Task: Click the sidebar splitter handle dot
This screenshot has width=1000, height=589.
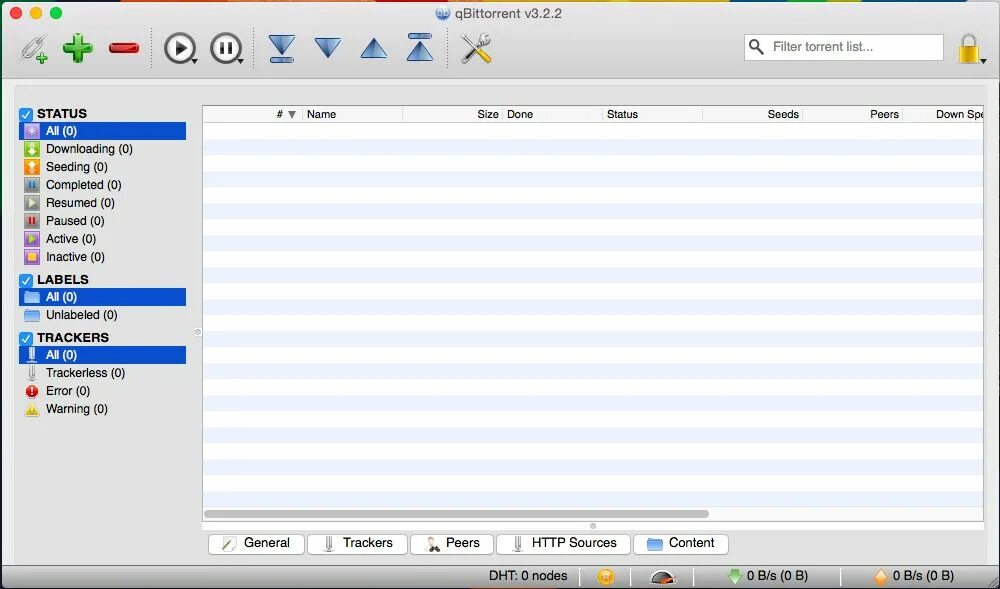Action: [198, 332]
